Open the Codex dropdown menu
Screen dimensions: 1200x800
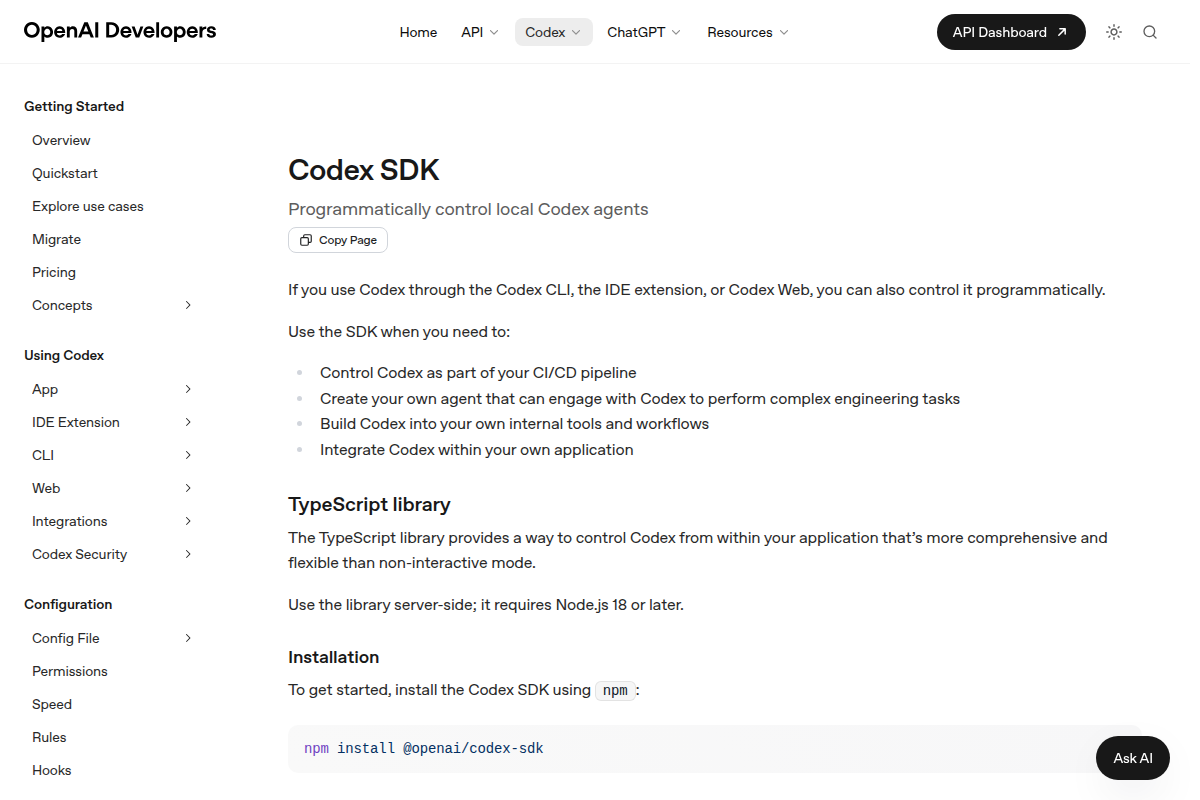(x=554, y=32)
